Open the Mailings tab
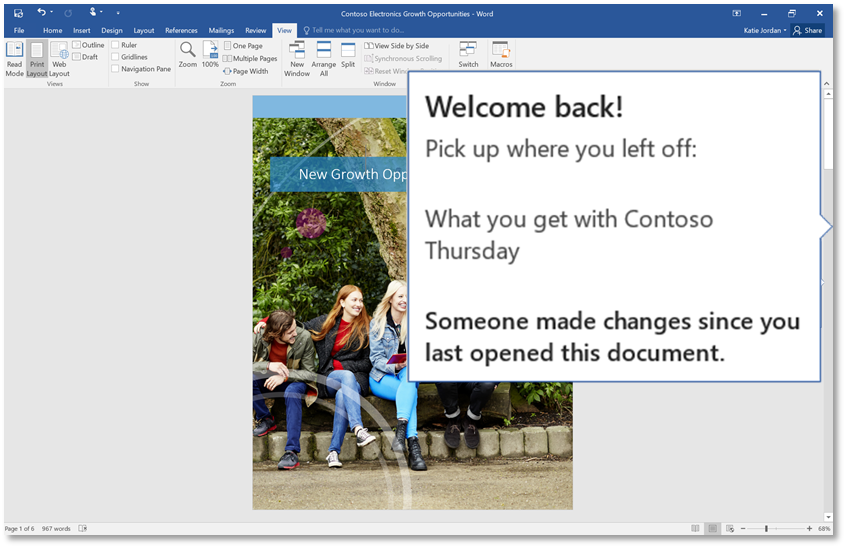The width and height of the screenshot is (846, 548). (221, 30)
